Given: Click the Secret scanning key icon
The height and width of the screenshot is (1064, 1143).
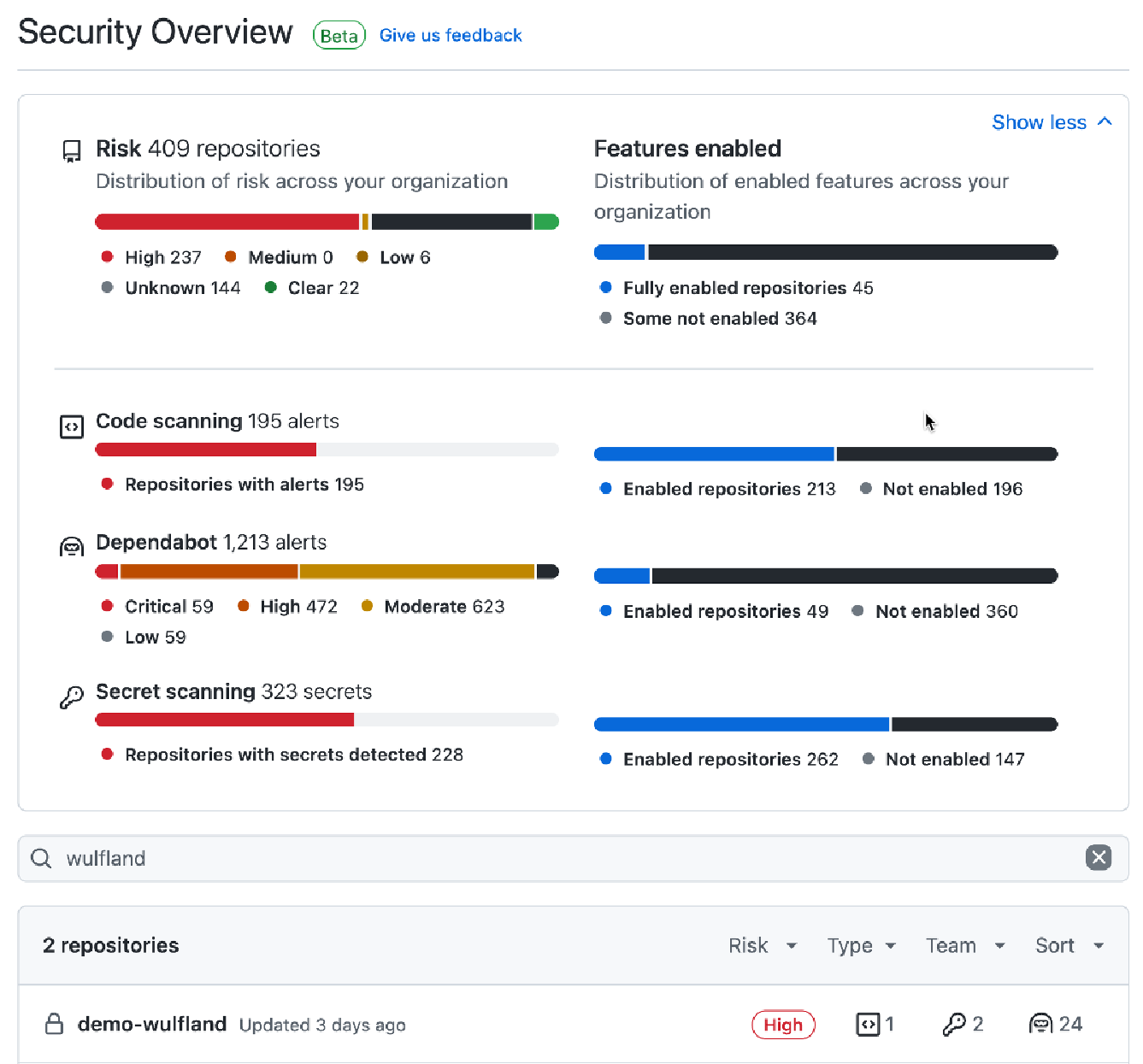Looking at the screenshot, I should pos(72,697).
